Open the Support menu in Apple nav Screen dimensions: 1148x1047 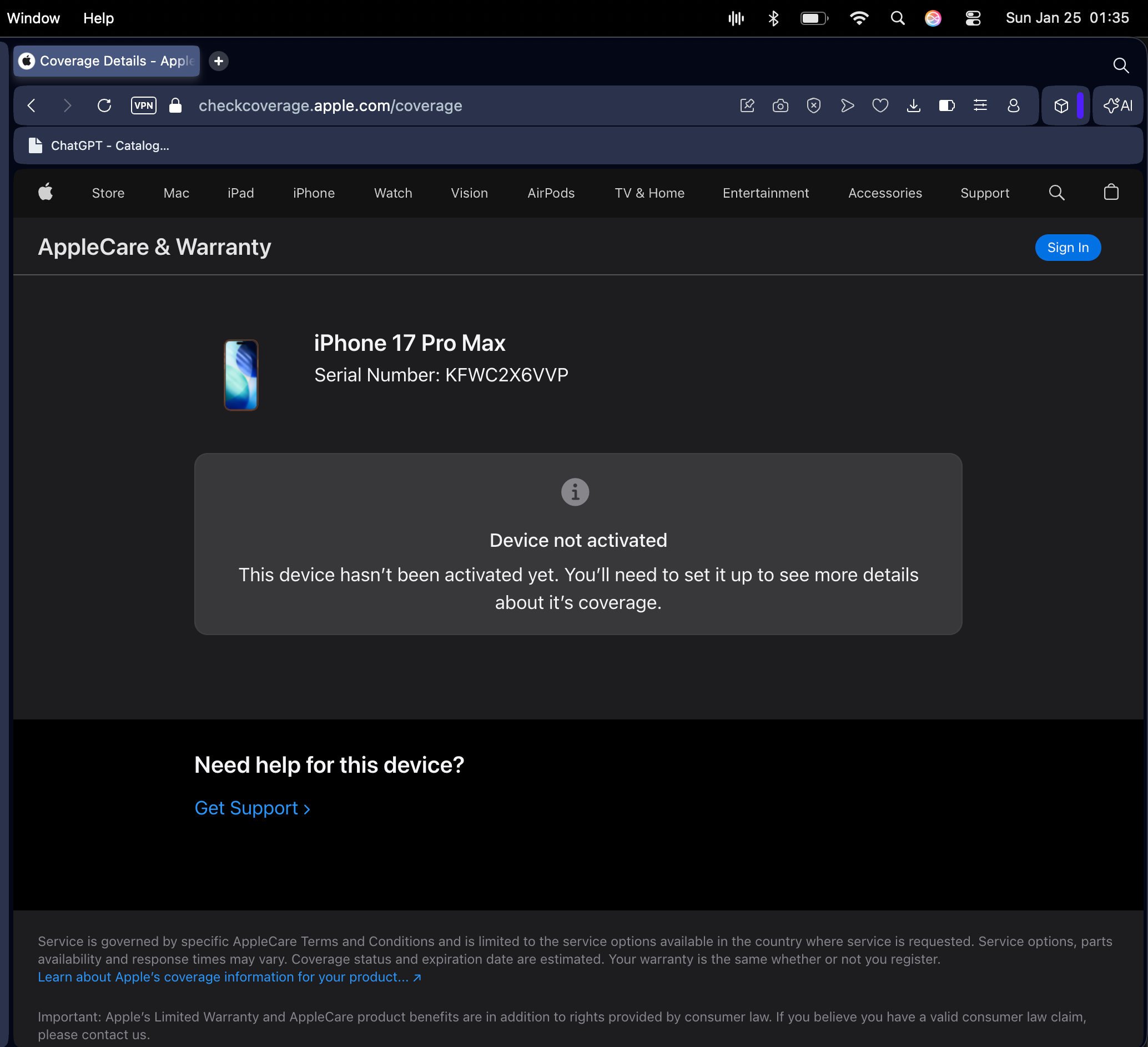[985, 194]
